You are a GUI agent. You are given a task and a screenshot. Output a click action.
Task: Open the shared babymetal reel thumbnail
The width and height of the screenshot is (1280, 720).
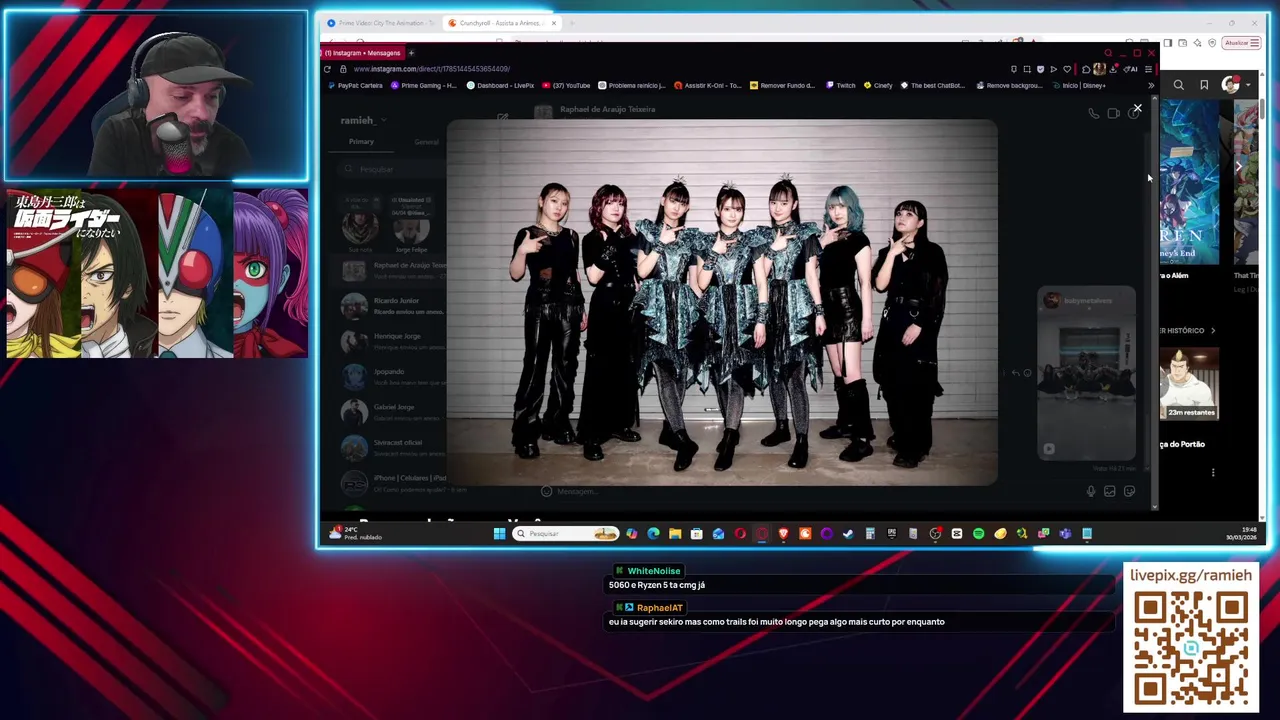1086,373
